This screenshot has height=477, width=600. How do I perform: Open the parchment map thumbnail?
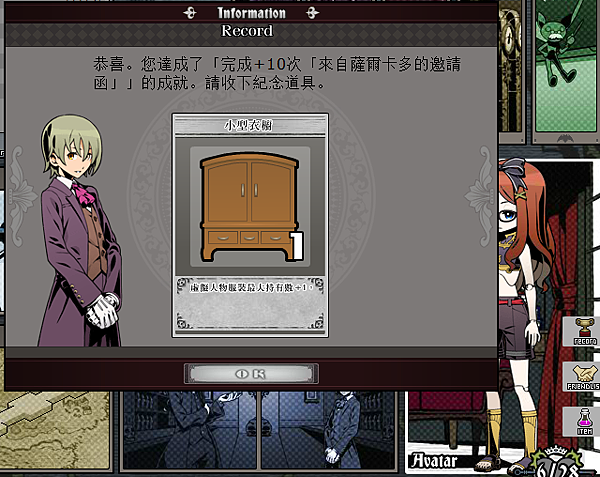[55, 430]
